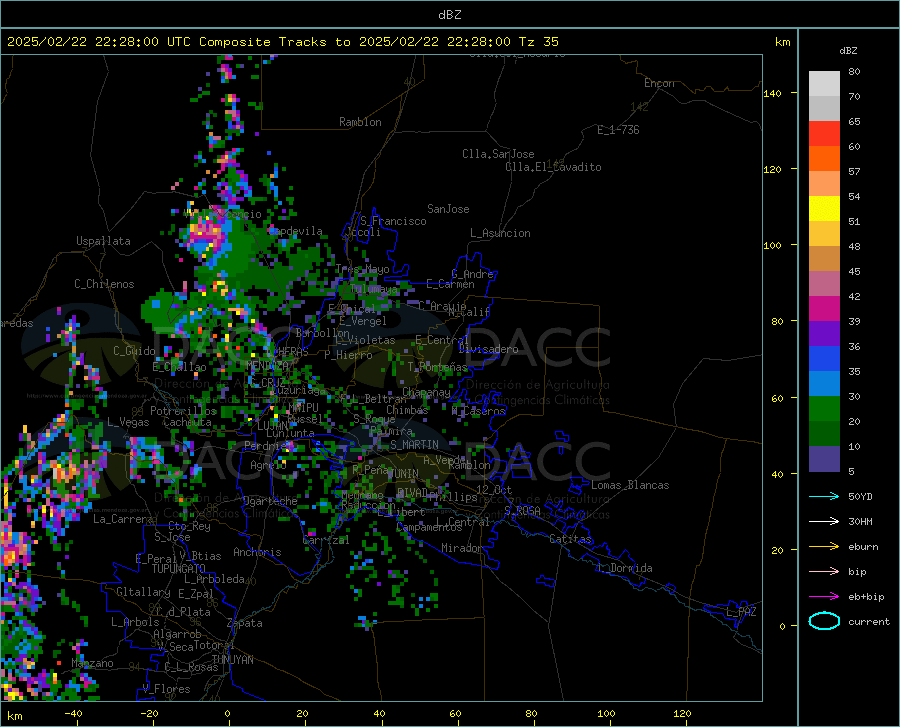
Task: Click the cyan 50YD arrow legend icon
Action: click(824, 496)
